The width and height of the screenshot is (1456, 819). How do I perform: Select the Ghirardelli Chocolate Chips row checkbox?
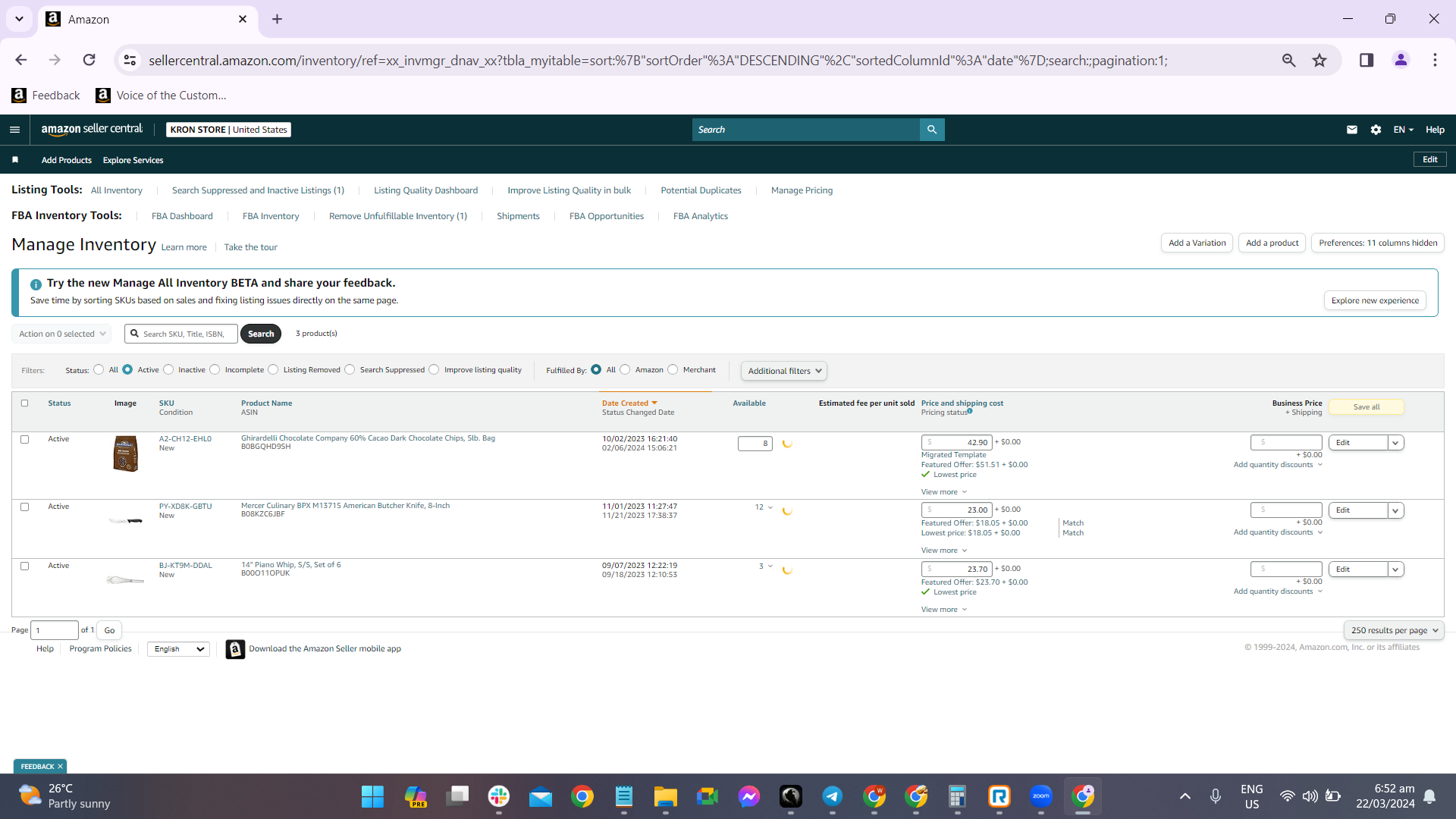[x=24, y=440]
